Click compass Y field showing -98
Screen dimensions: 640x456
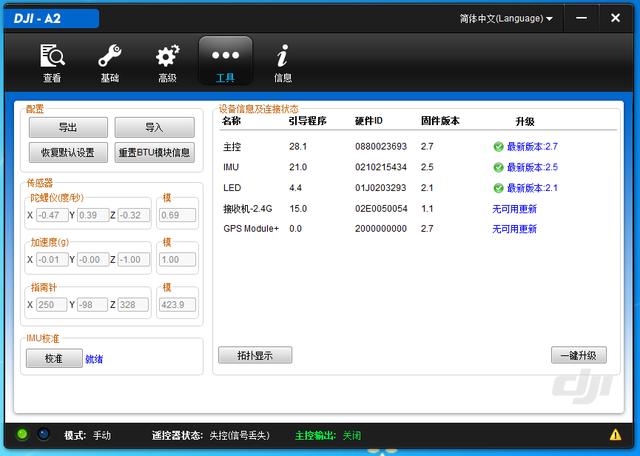click(92, 305)
